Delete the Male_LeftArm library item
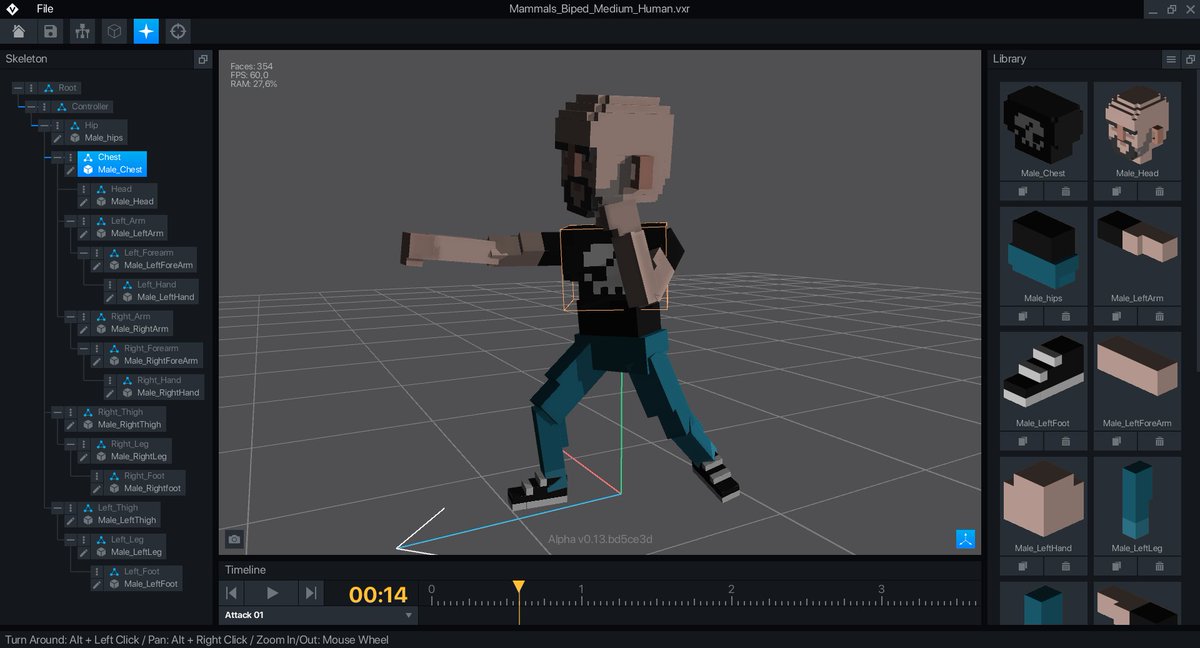 click(x=1158, y=316)
